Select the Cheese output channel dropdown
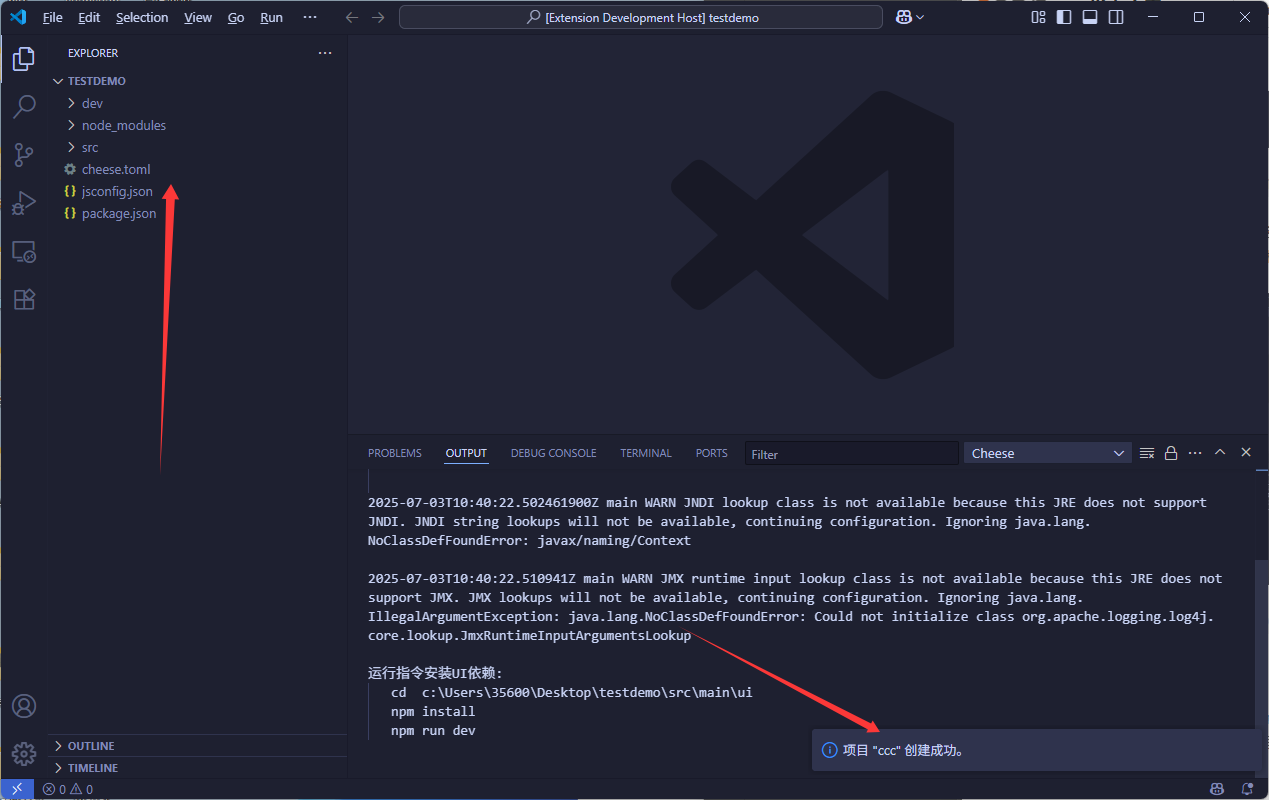This screenshot has width=1269, height=800. point(1047,453)
